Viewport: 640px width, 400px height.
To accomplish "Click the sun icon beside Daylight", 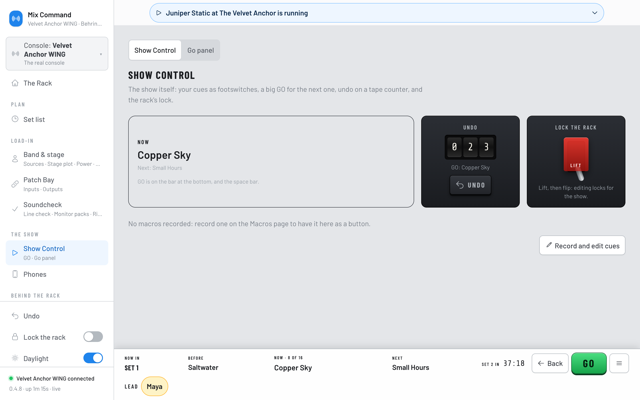I will 15,358.
